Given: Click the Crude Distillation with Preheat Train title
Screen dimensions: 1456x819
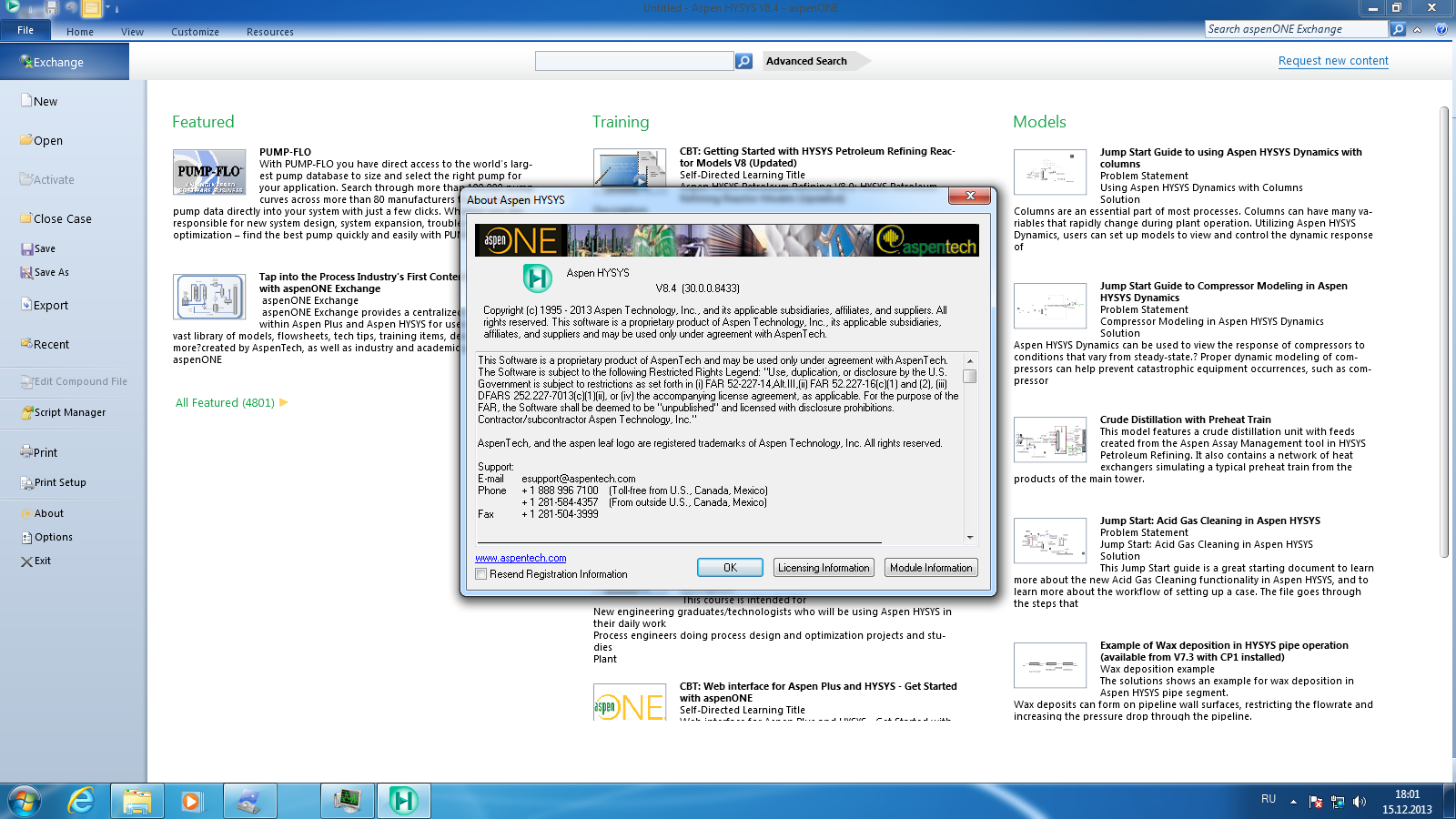Looking at the screenshot, I should pyautogui.click(x=1185, y=420).
